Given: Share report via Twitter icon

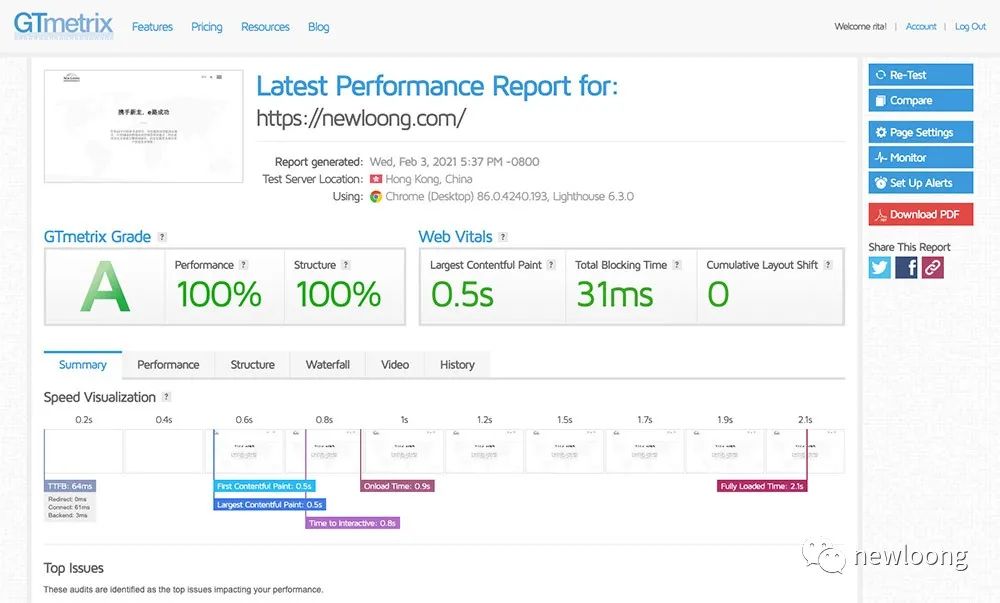Looking at the screenshot, I should [x=880, y=267].
